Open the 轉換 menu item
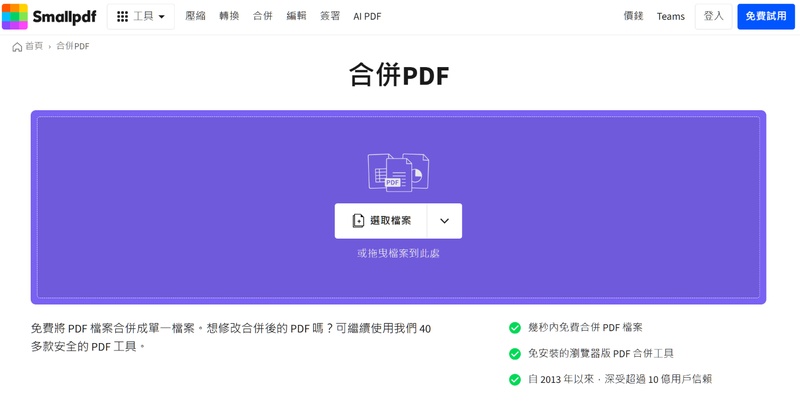The image size is (800, 413). 229,16
